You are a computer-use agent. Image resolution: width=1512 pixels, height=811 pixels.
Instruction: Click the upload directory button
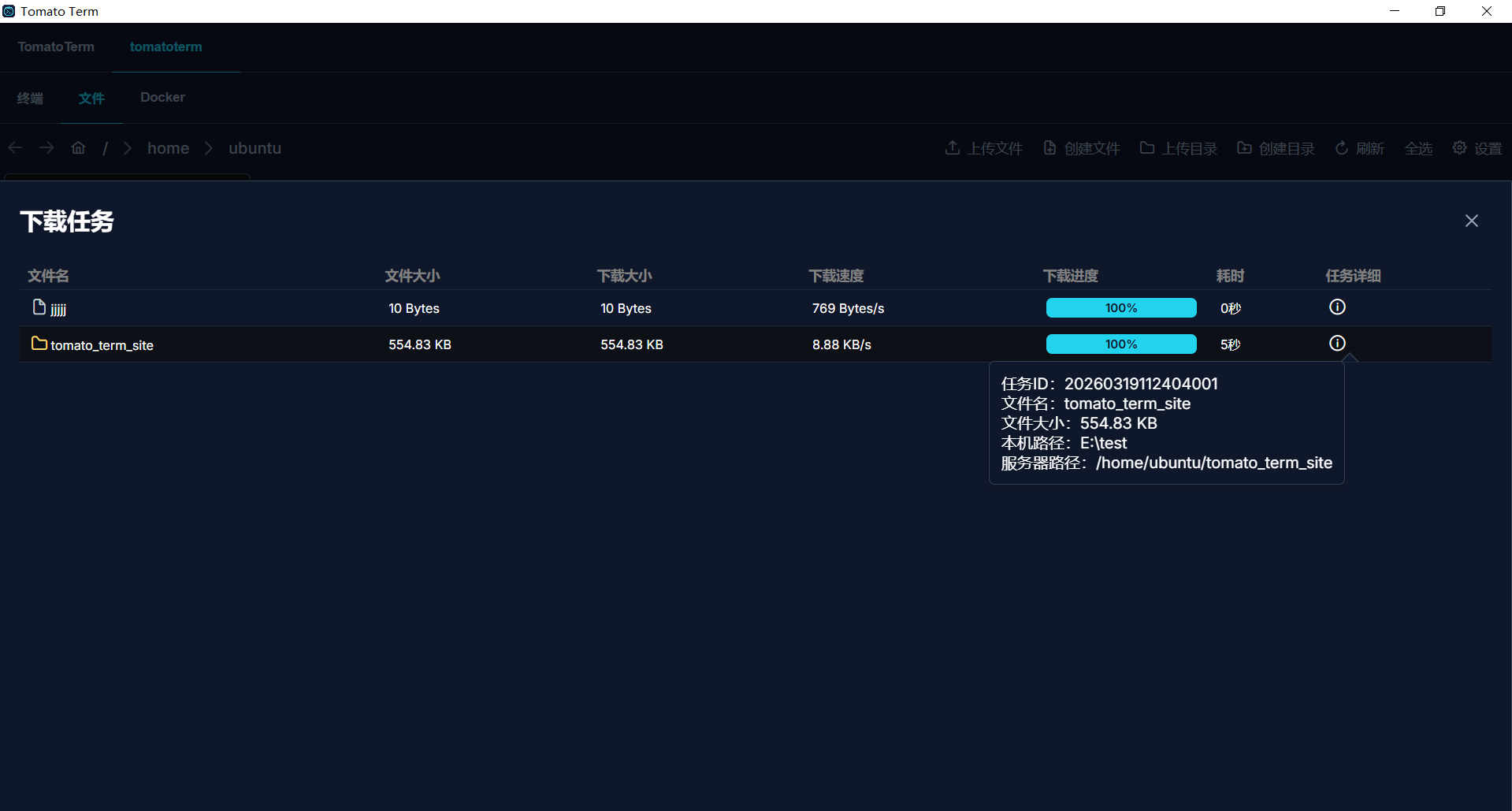coord(1178,148)
